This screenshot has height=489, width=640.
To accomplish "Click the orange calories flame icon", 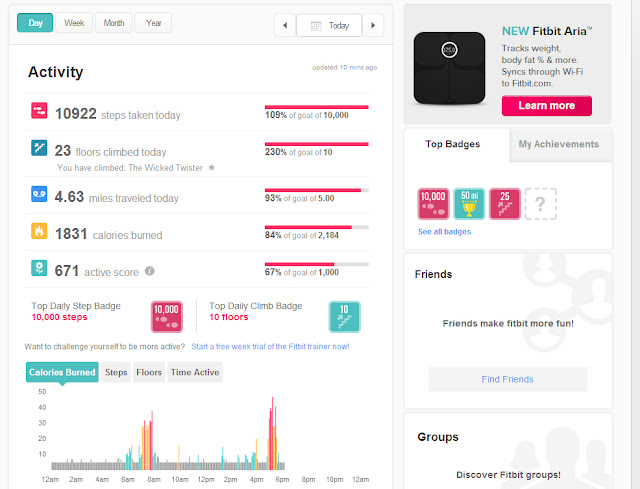I will [x=39, y=231].
